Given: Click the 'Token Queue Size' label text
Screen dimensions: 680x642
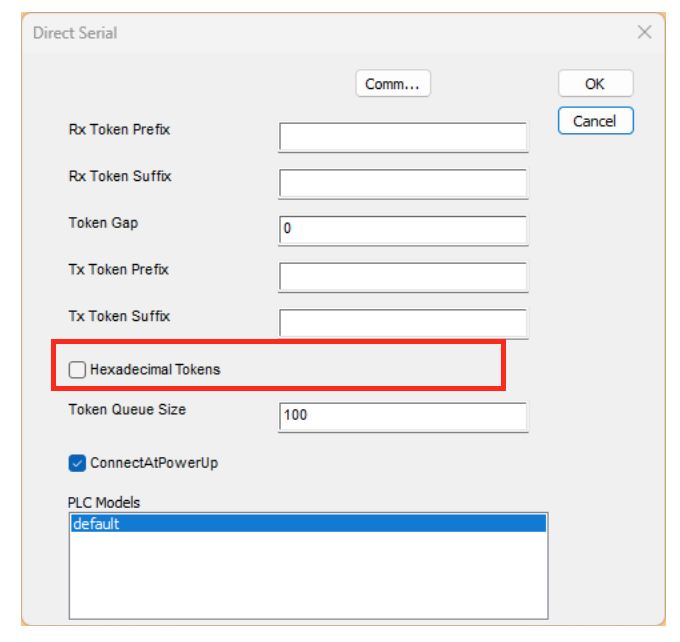Looking at the screenshot, I should [x=127, y=409].
